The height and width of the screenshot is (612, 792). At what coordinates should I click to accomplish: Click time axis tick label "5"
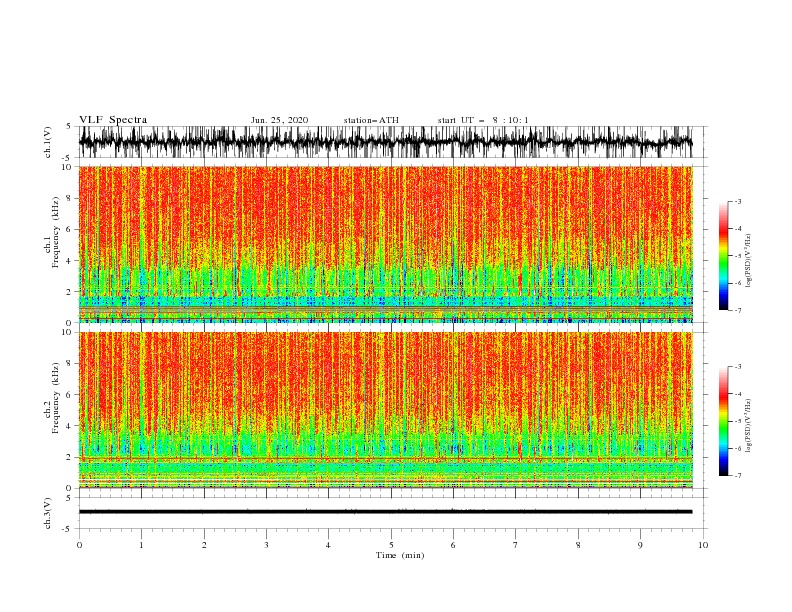[x=391, y=545]
